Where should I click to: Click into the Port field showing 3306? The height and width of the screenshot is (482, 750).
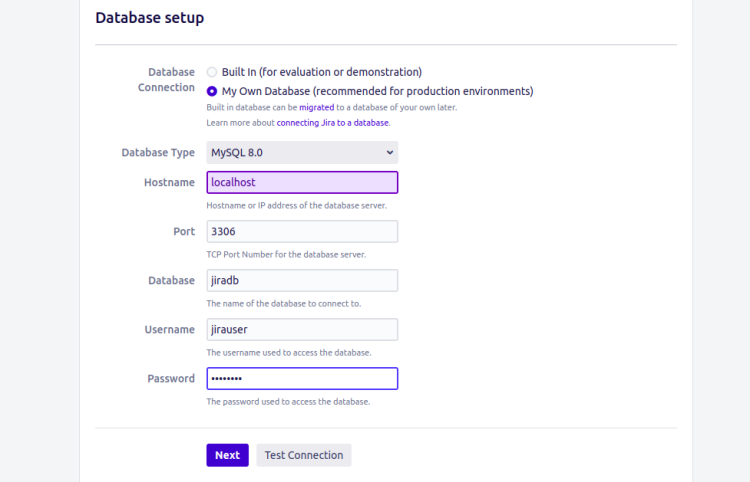click(302, 231)
